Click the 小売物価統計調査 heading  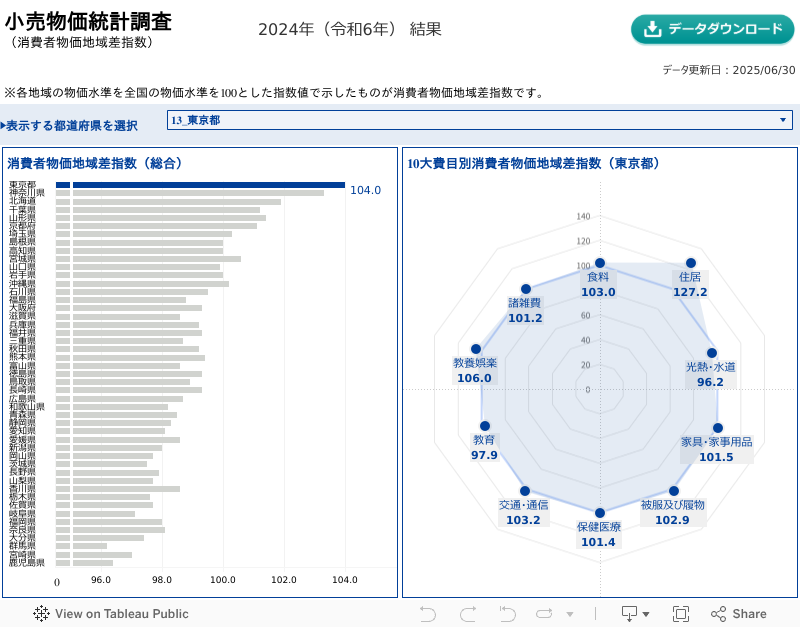[x=88, y=21]
